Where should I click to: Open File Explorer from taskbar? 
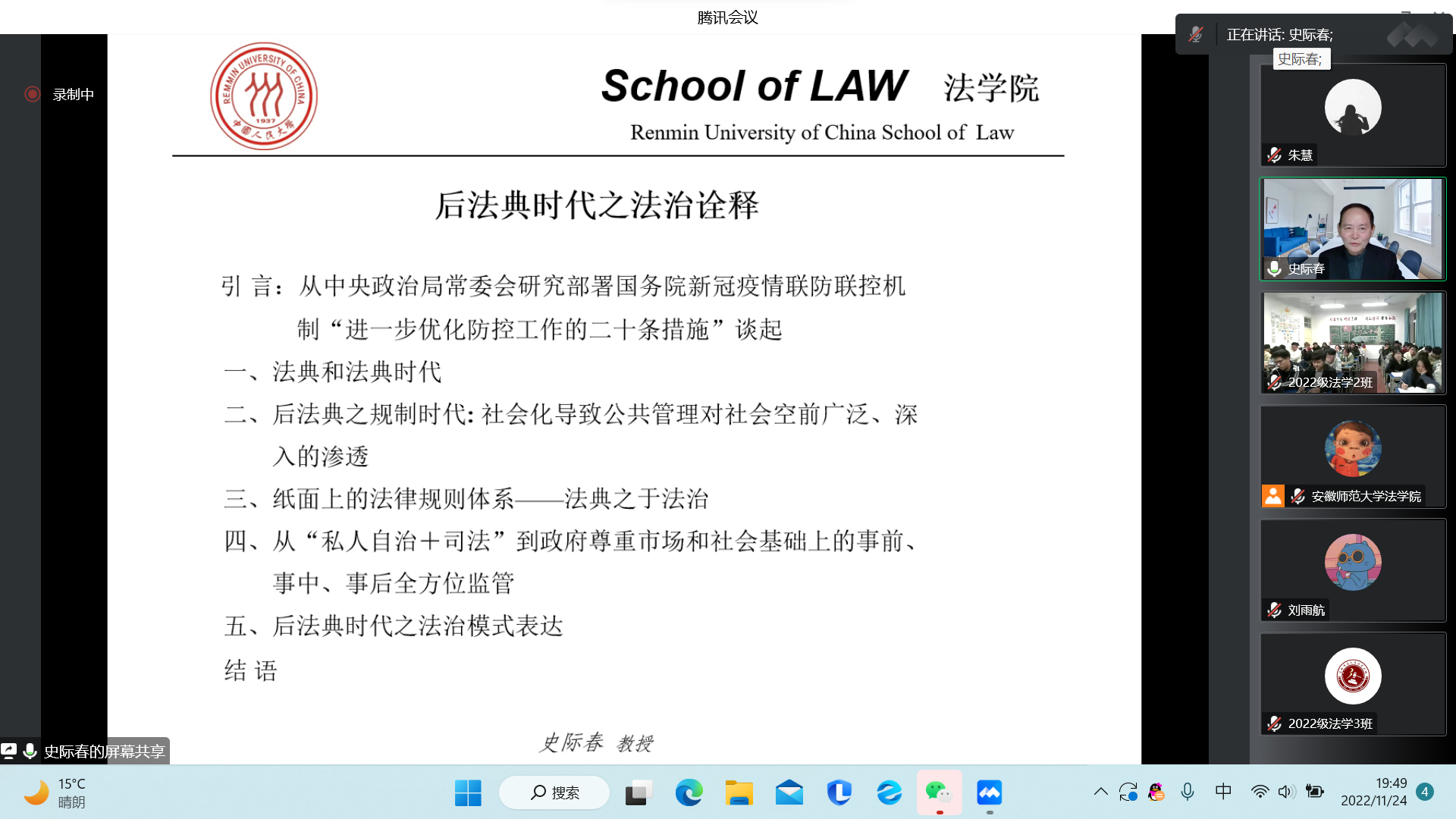pos(739,793)
